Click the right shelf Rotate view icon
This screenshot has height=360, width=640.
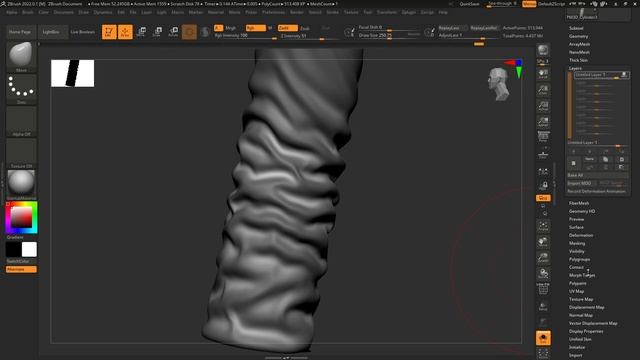pyautogui.click(x=543, y=274)
